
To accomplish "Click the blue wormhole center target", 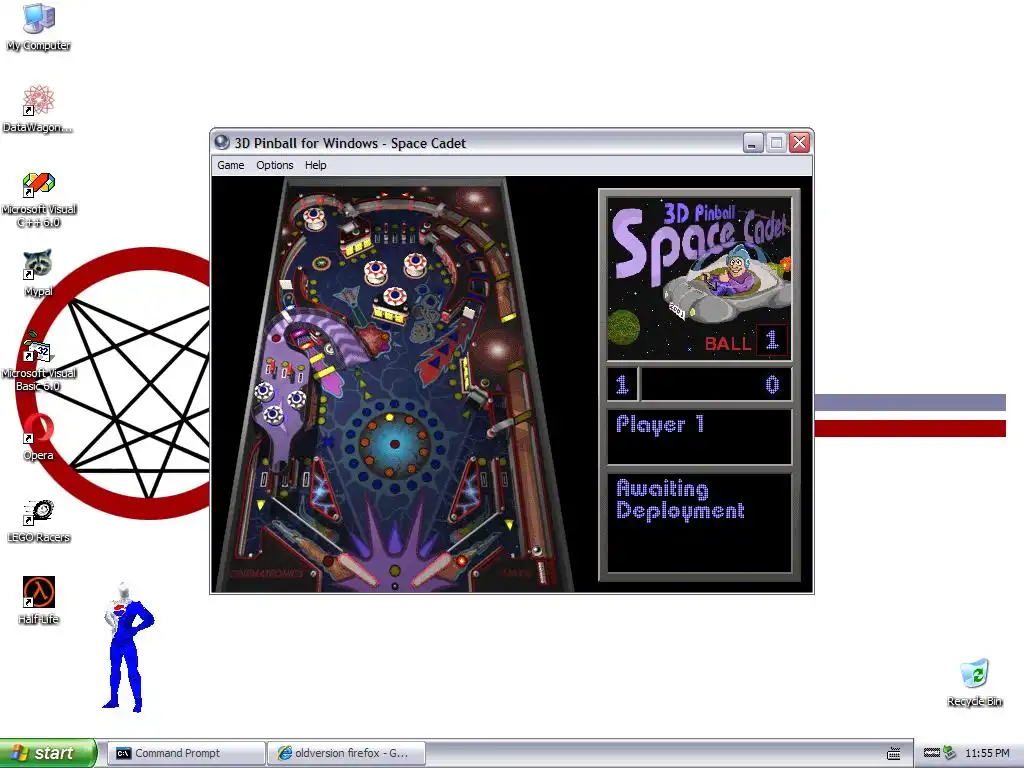I will click(x=394, y=444).
